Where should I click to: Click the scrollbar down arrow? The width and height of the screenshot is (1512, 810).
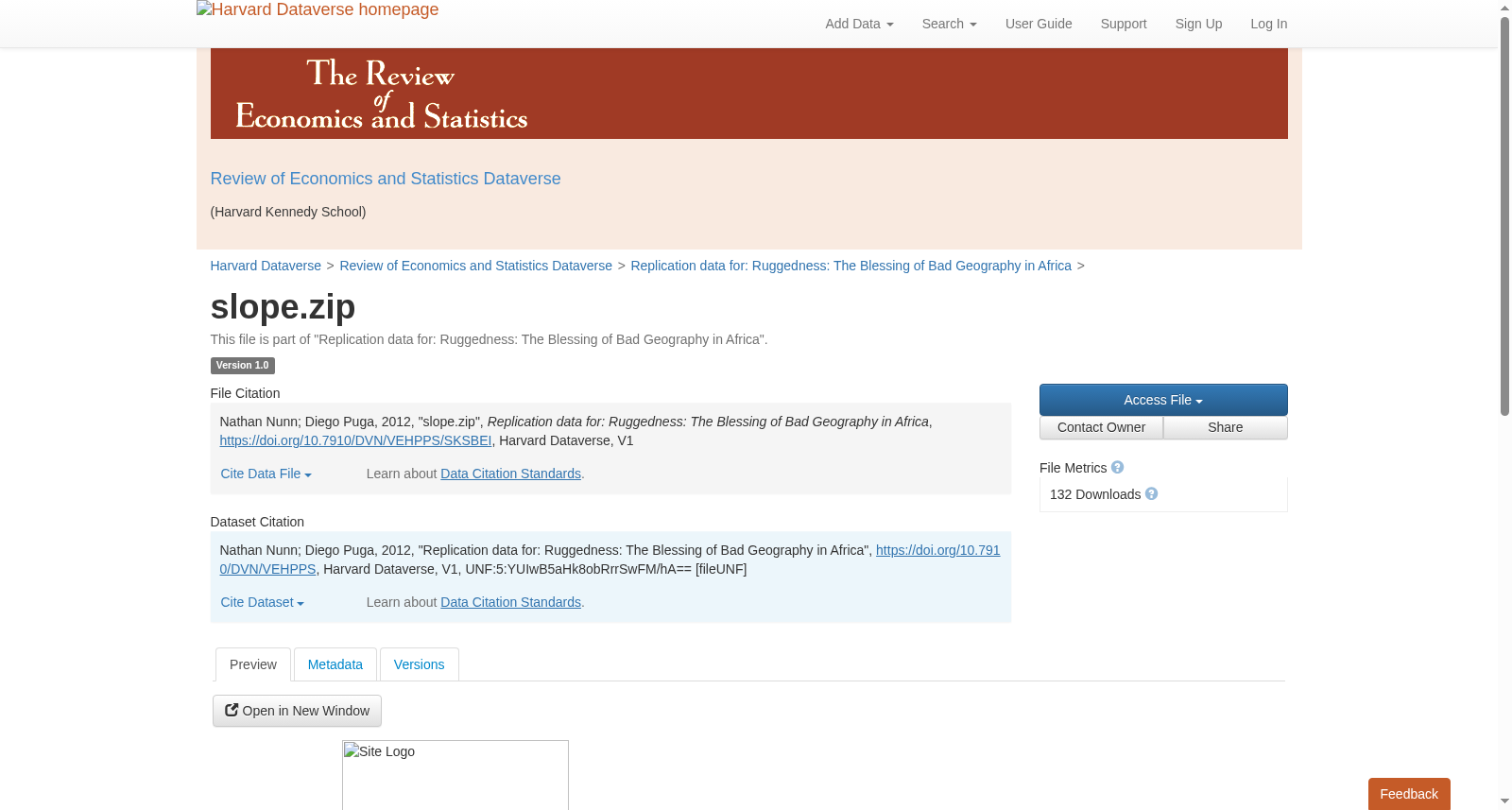click(x=1504, y=801)
